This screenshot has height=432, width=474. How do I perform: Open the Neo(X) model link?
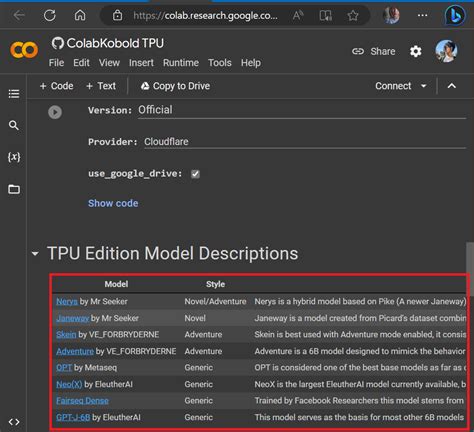click(x=69, y=384)
